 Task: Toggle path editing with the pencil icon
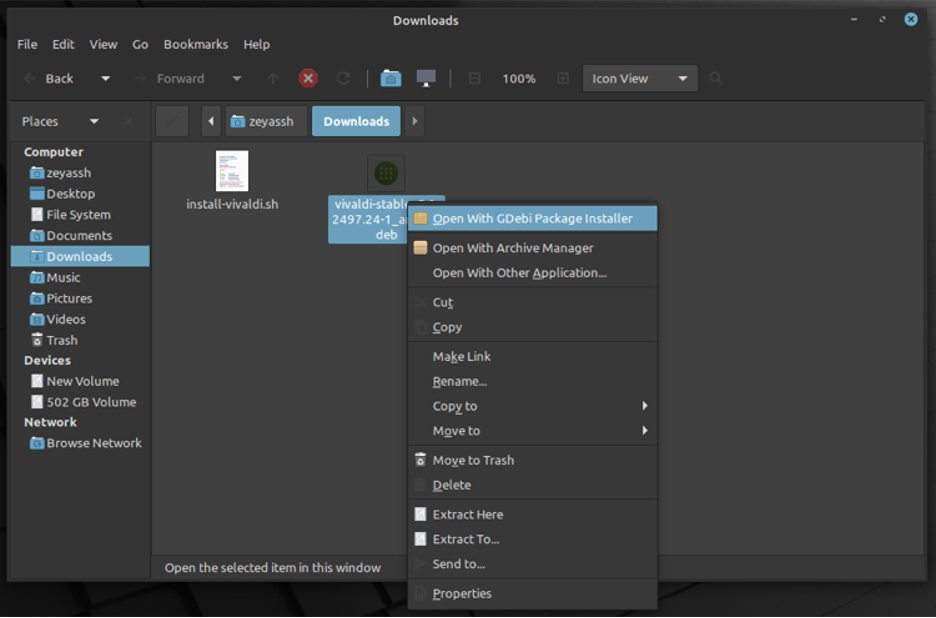click(171, 120)
